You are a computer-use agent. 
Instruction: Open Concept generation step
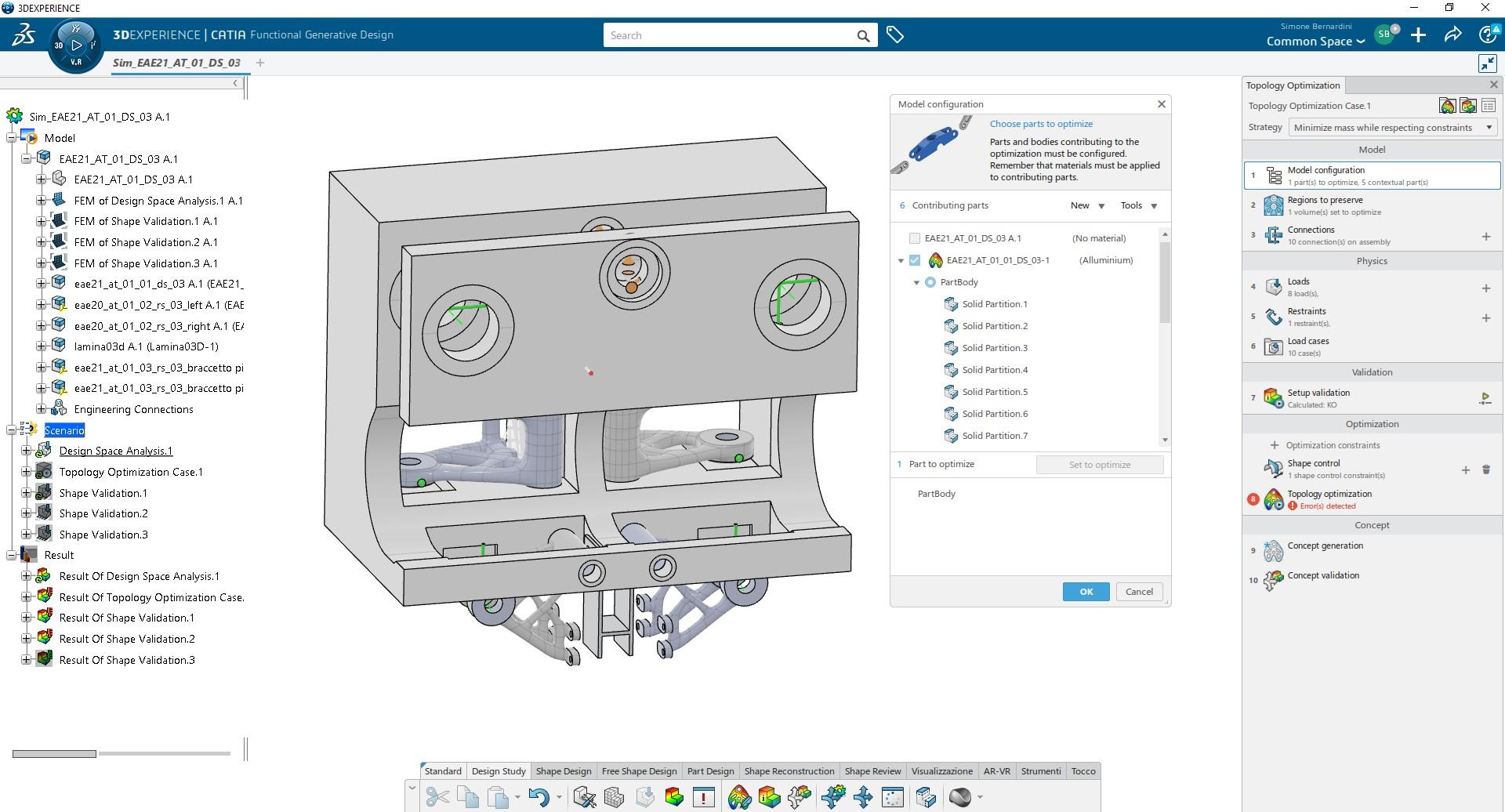click(1372, 551)
